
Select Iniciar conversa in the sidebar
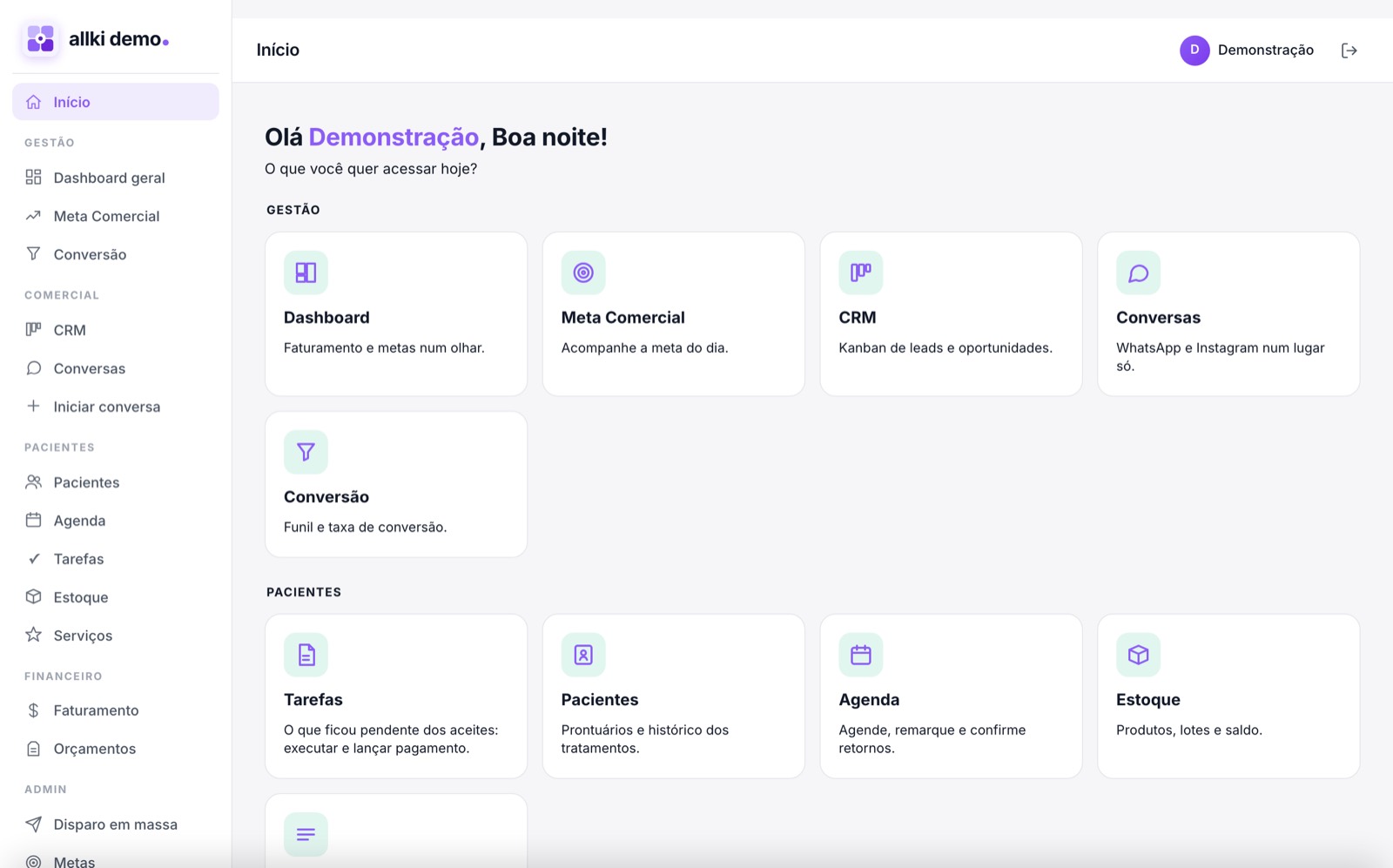click(116, 407)
